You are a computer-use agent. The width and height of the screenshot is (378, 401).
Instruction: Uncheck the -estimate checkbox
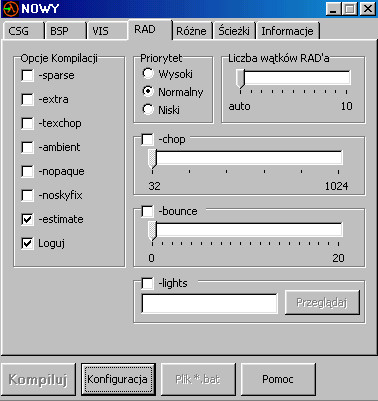[x=27, y=219]
